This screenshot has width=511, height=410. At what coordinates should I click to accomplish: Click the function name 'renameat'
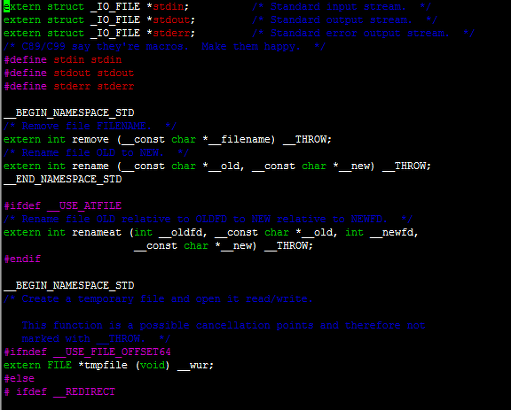click(x=97, y=232)
